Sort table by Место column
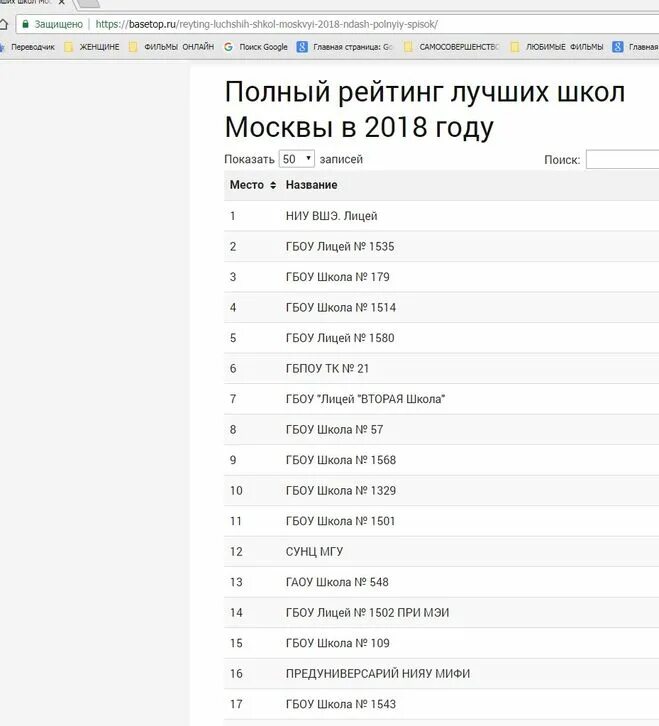Viewport: 659px width, 726px height. pyautogui.click(x=253, y=185)
